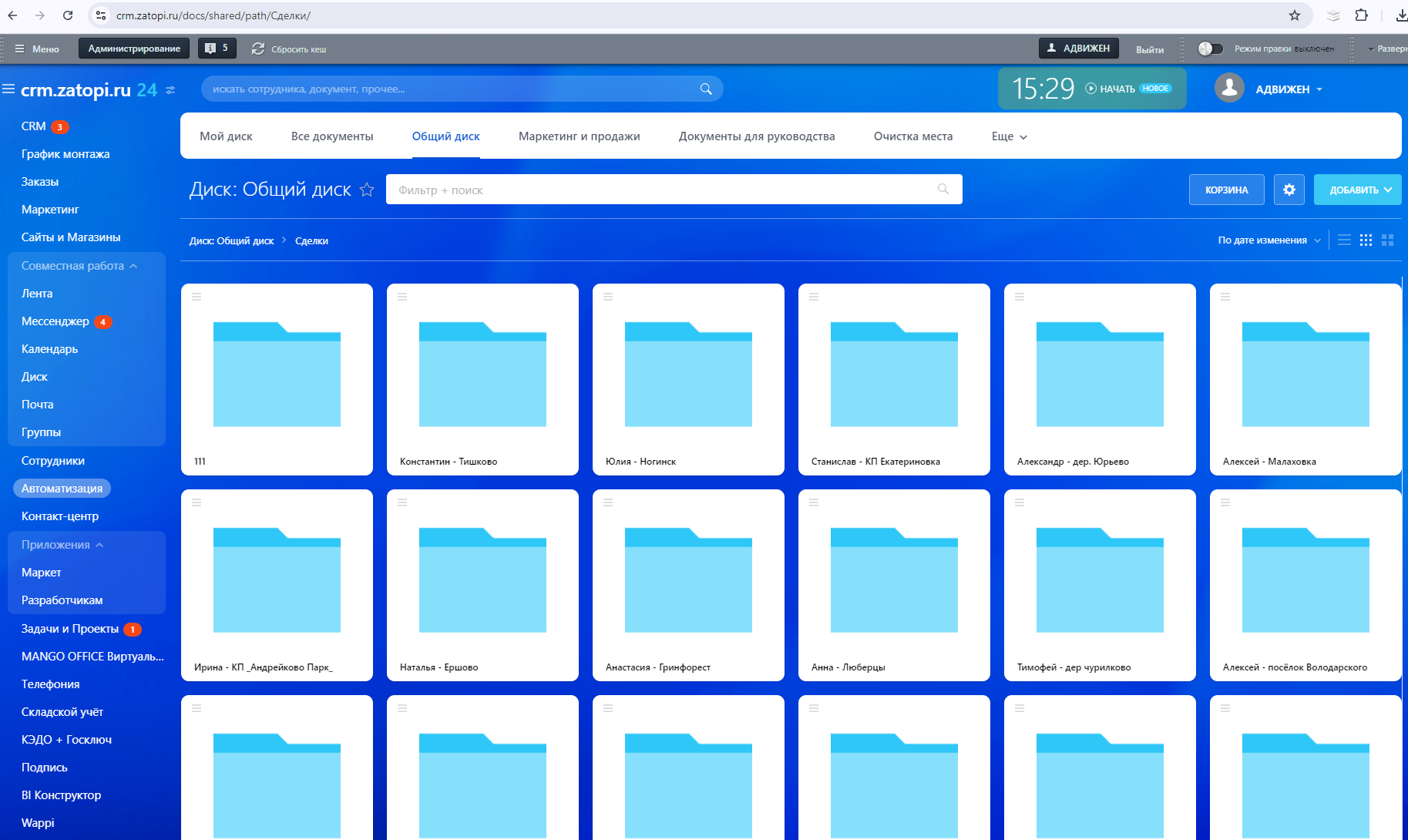Open Мессенджер in the sidebar
1408x840 pixels.
pos(55,321)
